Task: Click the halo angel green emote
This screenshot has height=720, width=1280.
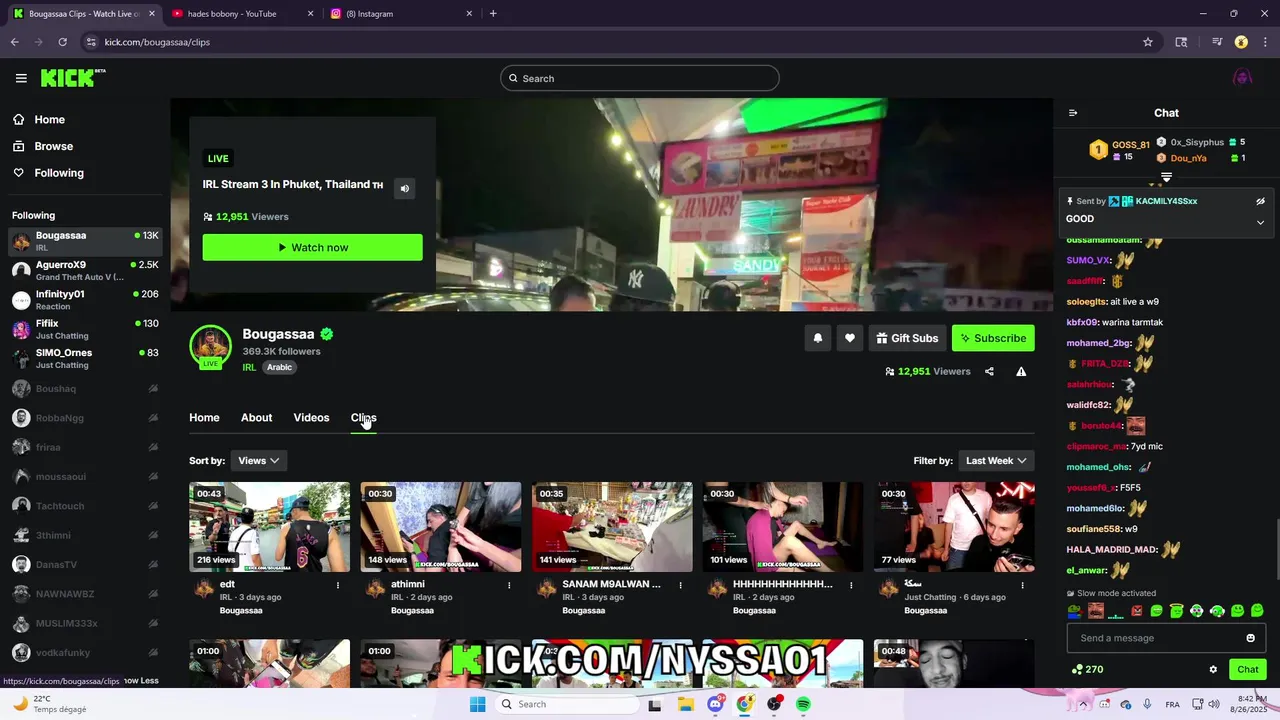Action: click(x=1177, y=611)
